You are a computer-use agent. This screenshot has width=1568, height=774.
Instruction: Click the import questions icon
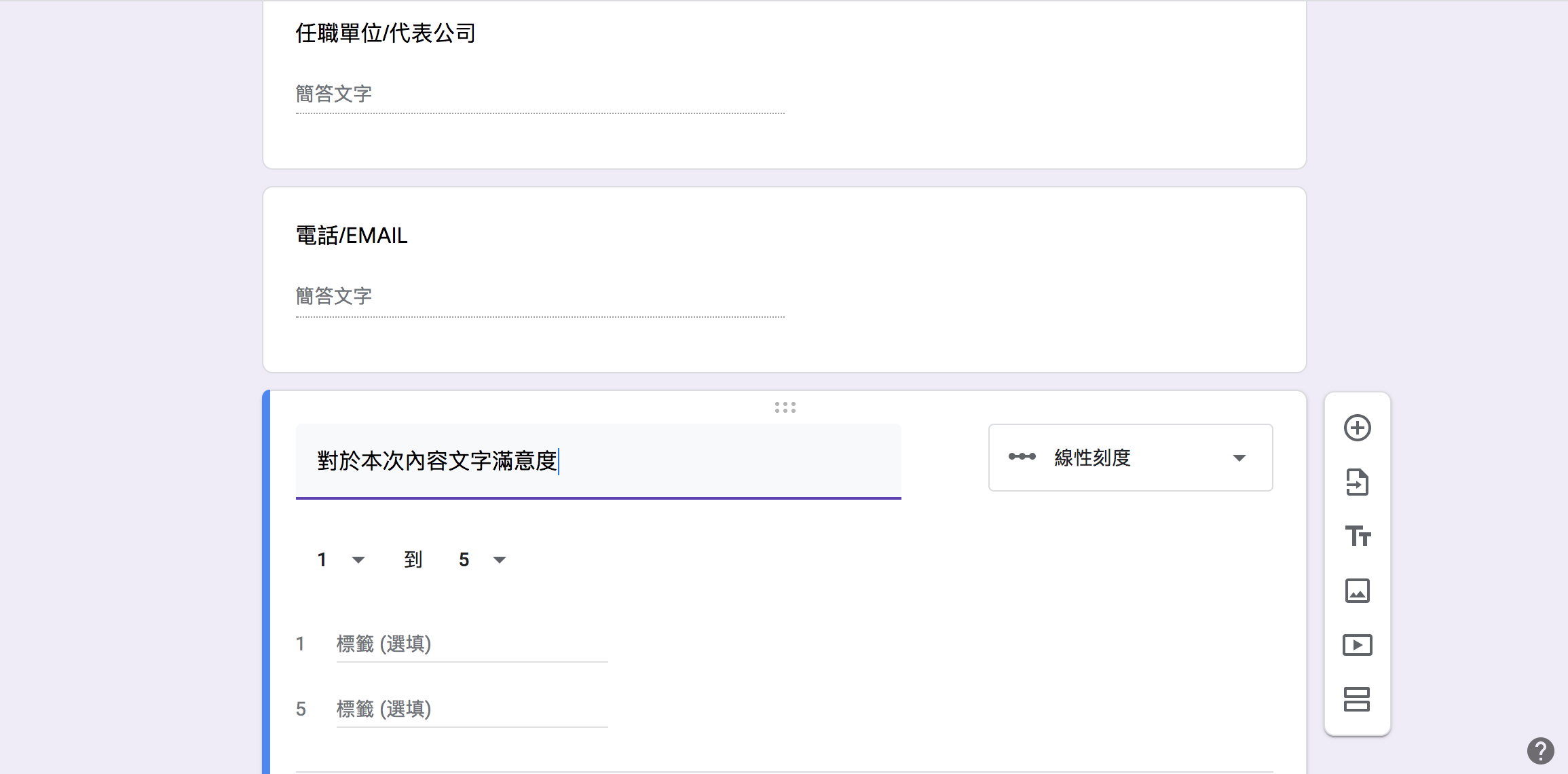point(1357,482)
